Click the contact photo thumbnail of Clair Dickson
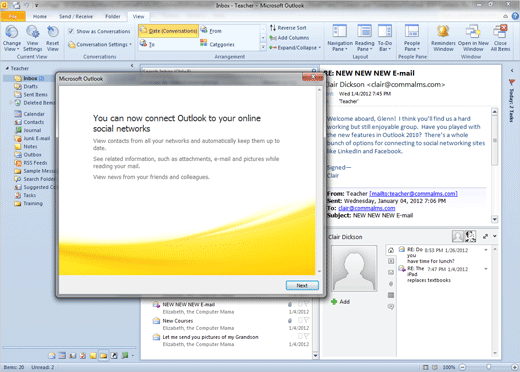 [354, 269]
